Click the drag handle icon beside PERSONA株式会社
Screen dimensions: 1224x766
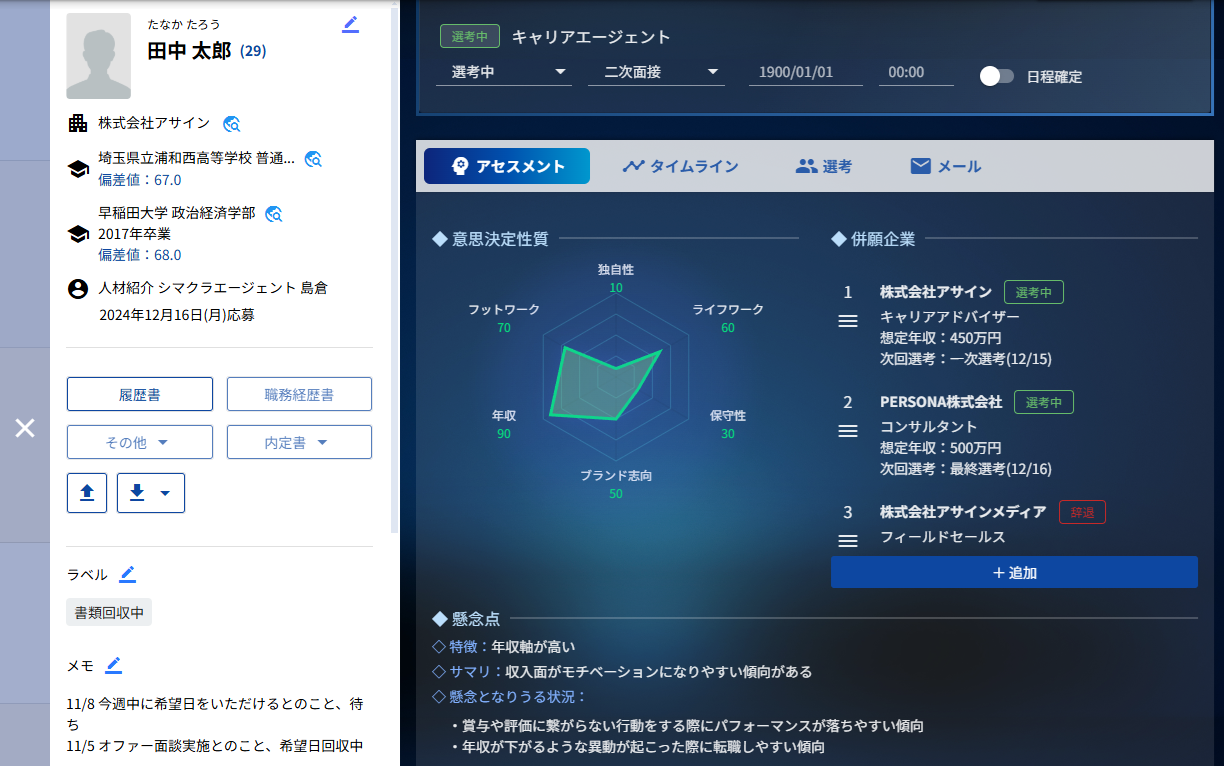click(847, 431)
